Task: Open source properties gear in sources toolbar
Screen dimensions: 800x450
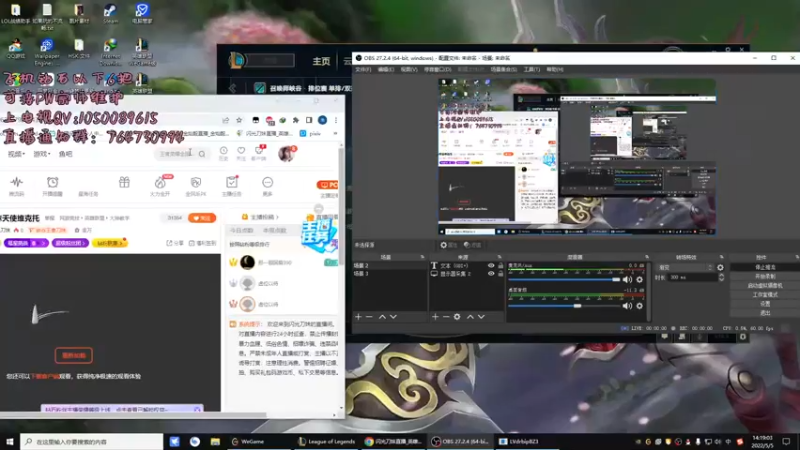Action: [457, 317]
